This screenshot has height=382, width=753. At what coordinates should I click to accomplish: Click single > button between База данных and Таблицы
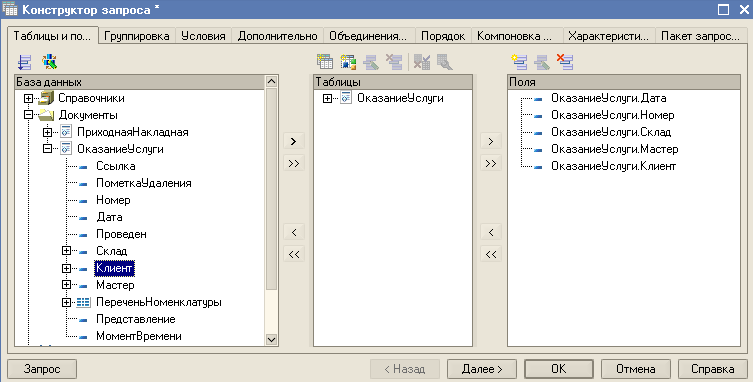click(294, 141)
